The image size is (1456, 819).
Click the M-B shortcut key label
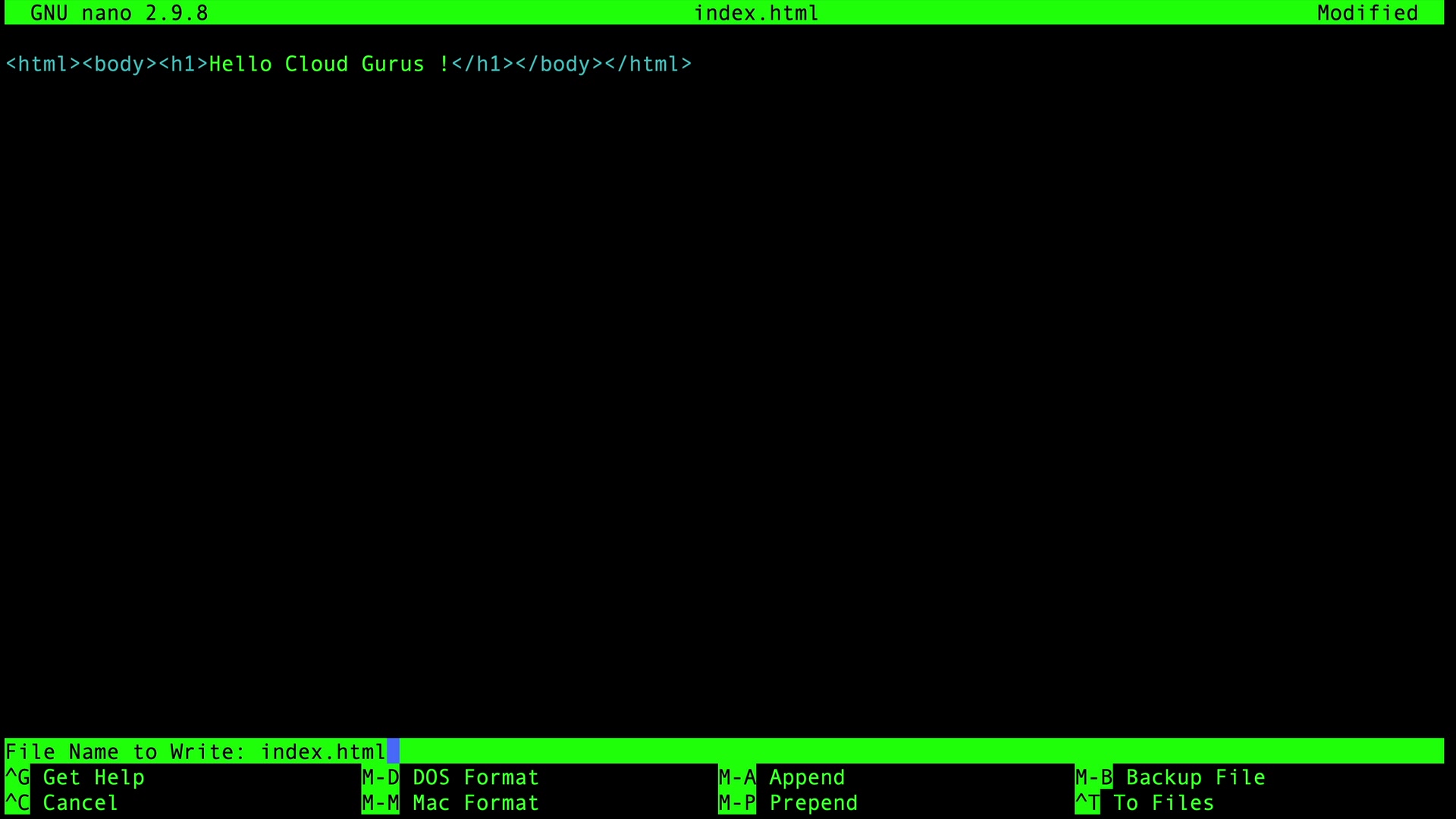pyautogui.click(x=1094, y=777)
